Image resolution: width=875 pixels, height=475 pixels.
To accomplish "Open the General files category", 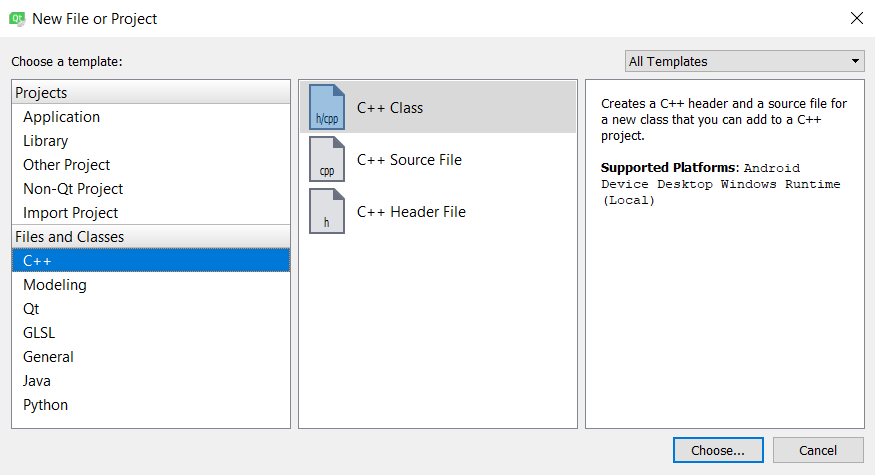I will [48, 357].
